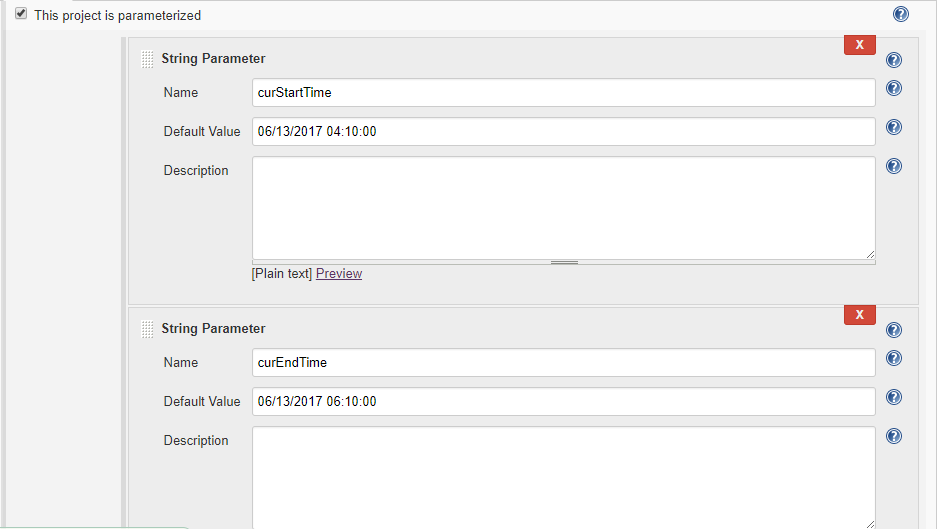Show help for first Description field
The width and height of the screenshot is (938, 529).
[894, 166]
